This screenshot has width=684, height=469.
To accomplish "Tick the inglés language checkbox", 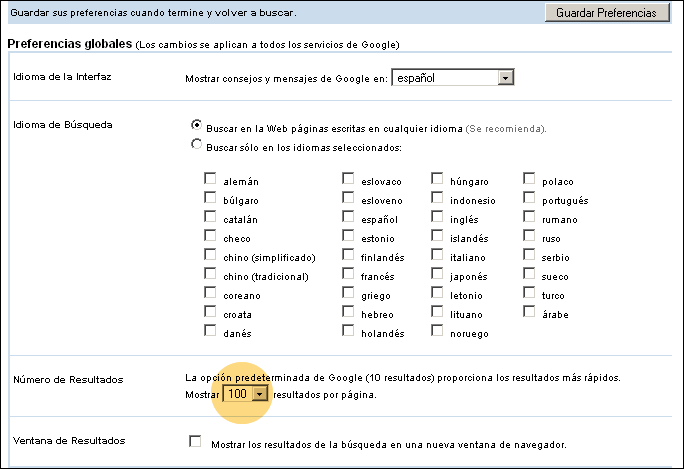I will (438, 218).
